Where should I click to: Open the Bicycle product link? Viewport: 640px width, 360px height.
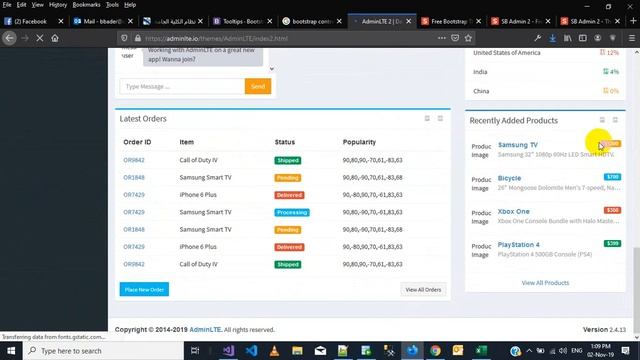tap(509, 178)
